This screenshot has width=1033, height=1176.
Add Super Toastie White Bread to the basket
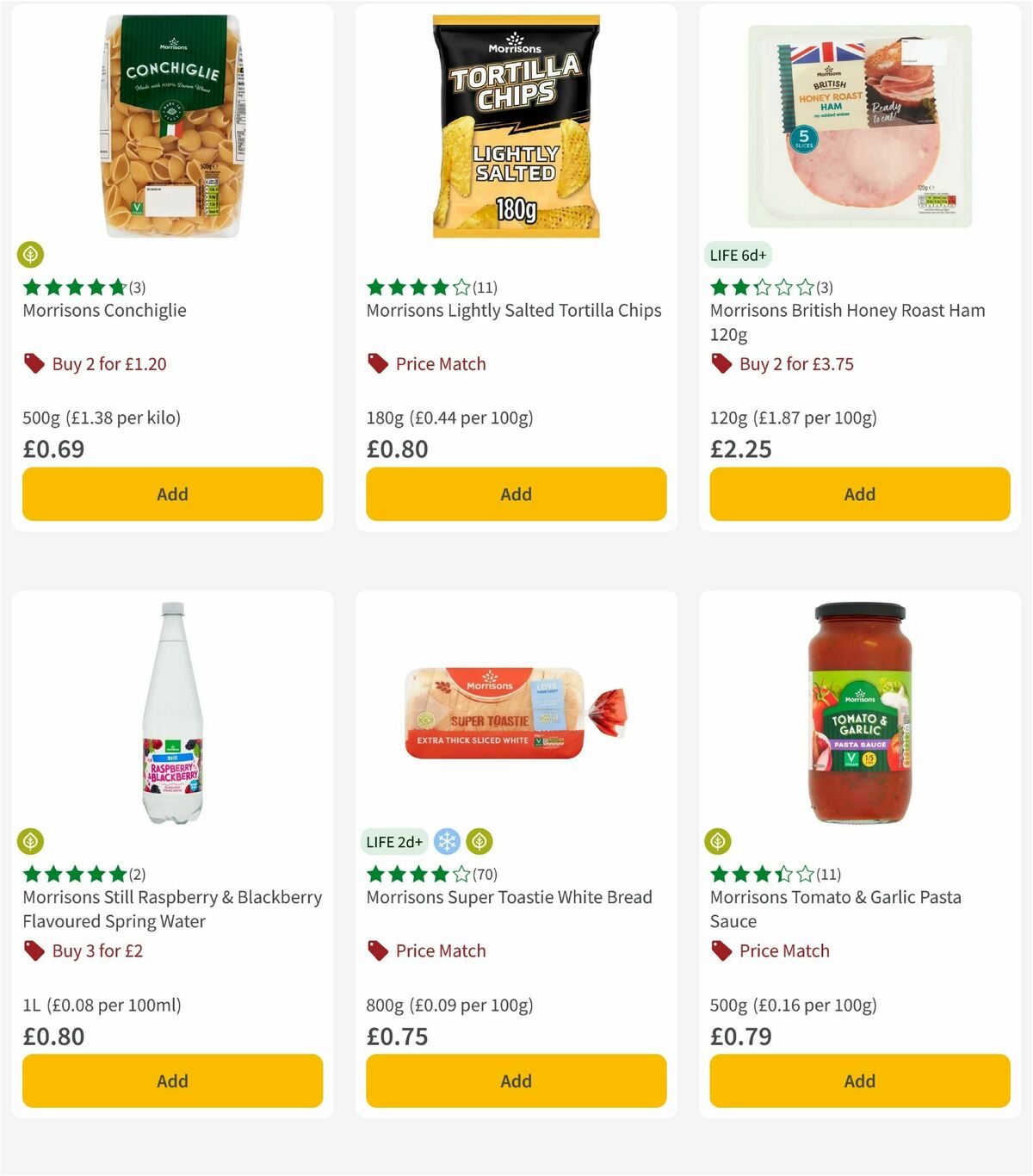[516, 1080]
